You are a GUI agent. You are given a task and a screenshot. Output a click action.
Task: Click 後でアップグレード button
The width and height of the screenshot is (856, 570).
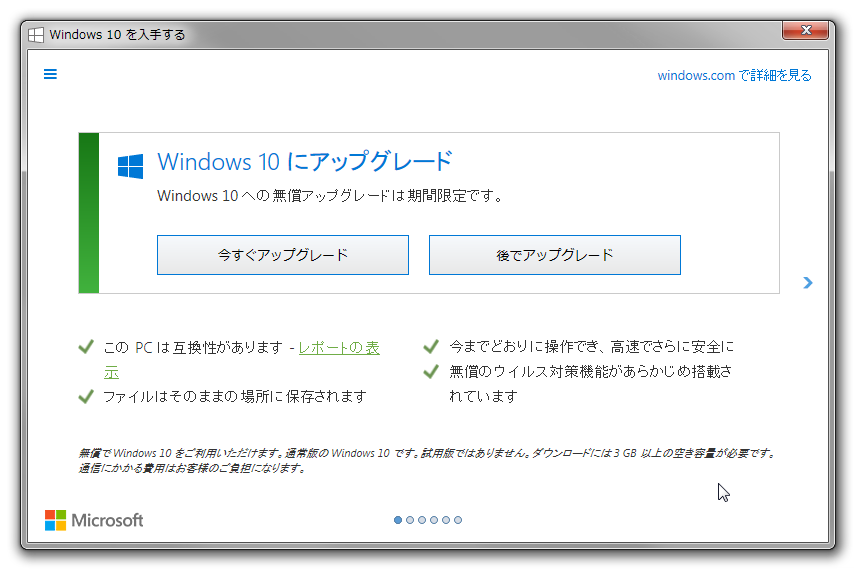(555, 255)
